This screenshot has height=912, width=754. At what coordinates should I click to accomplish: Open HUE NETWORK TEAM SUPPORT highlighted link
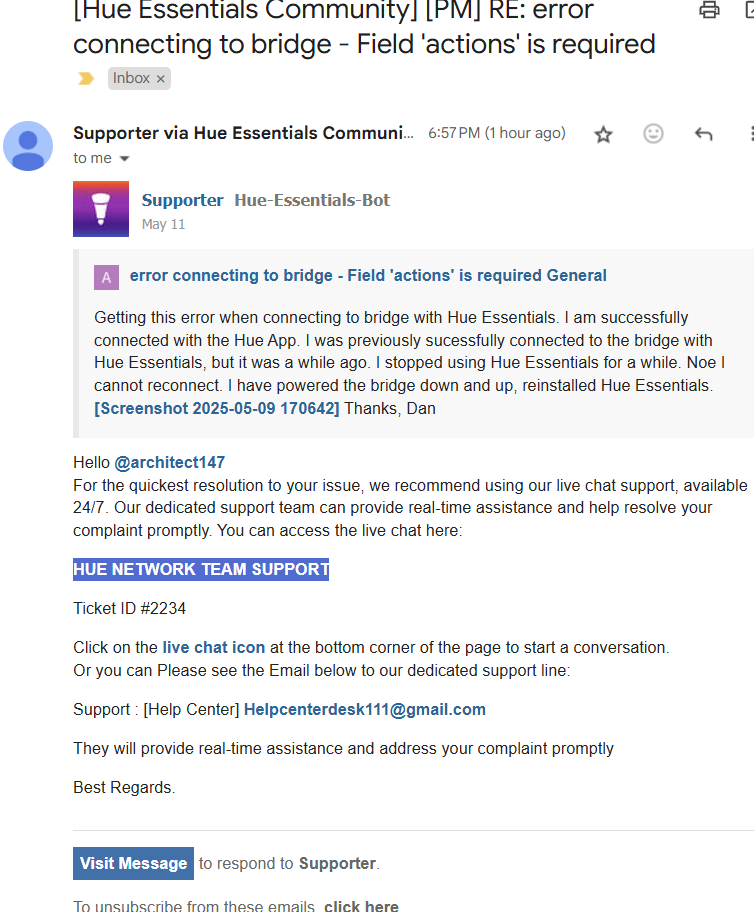coord(201,569)
